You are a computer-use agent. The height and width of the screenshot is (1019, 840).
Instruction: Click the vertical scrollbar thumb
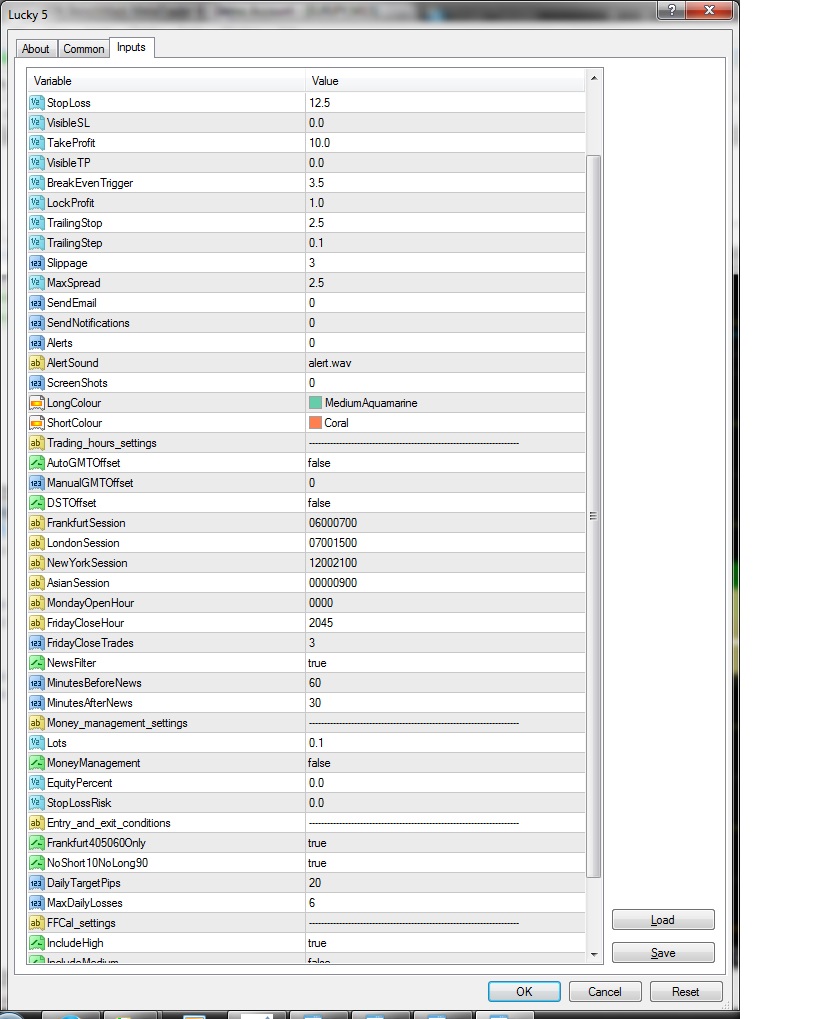tap(593, 517)
